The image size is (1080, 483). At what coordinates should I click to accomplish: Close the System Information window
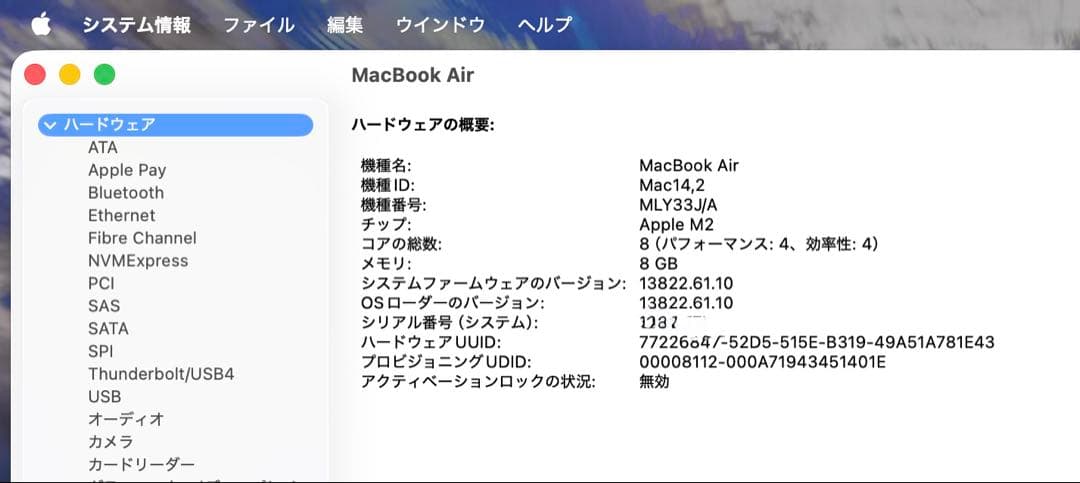click(x=34, y=74)
